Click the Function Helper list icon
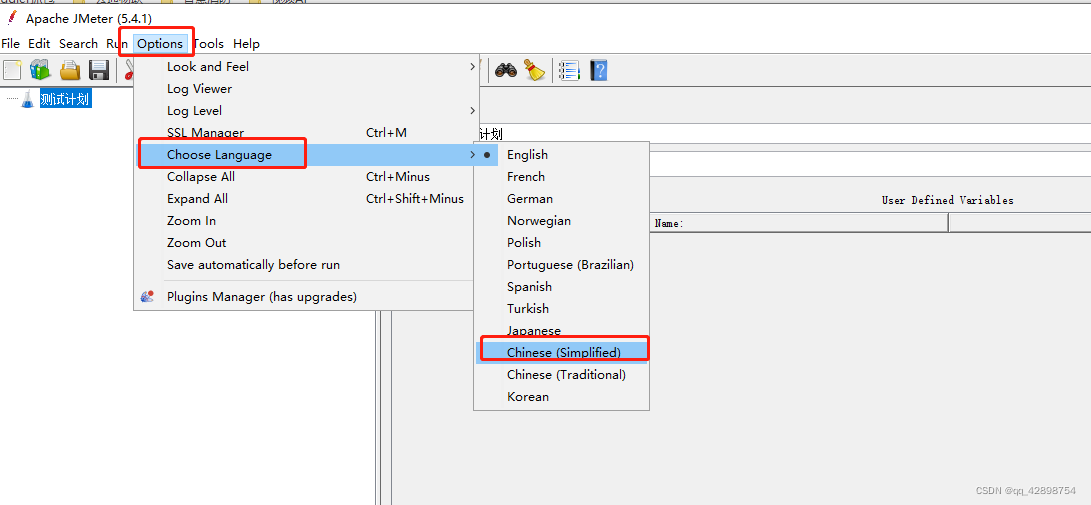The height and width of the screenshot is (505, 1091). [x=569, y=70]
